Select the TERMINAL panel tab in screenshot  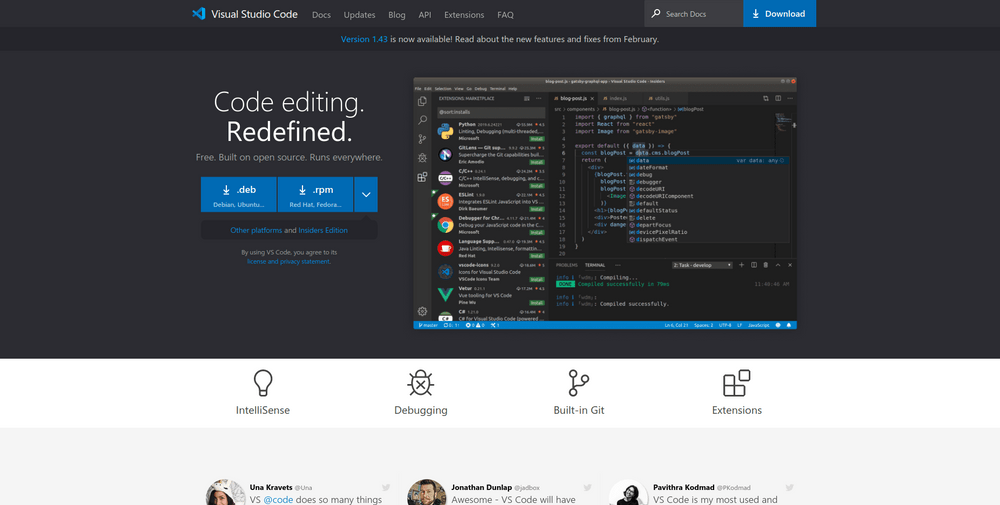coord(595,265)
